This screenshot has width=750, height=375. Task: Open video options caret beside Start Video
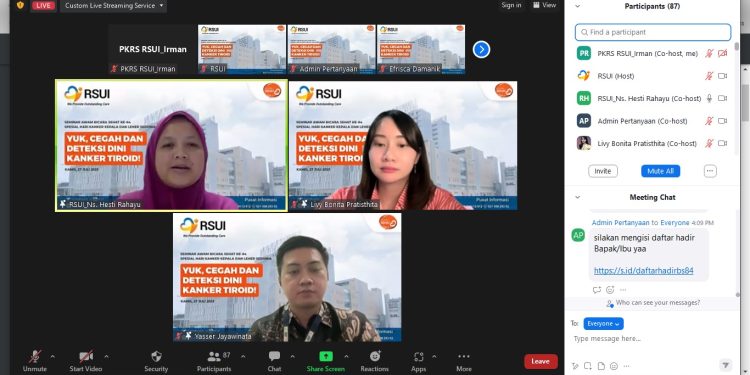click(x=106, y=356)
